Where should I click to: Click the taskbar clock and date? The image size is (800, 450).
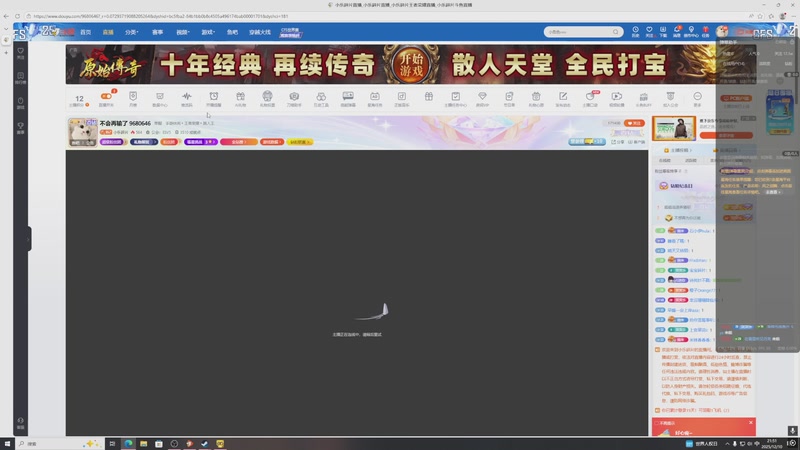point(772,443)
